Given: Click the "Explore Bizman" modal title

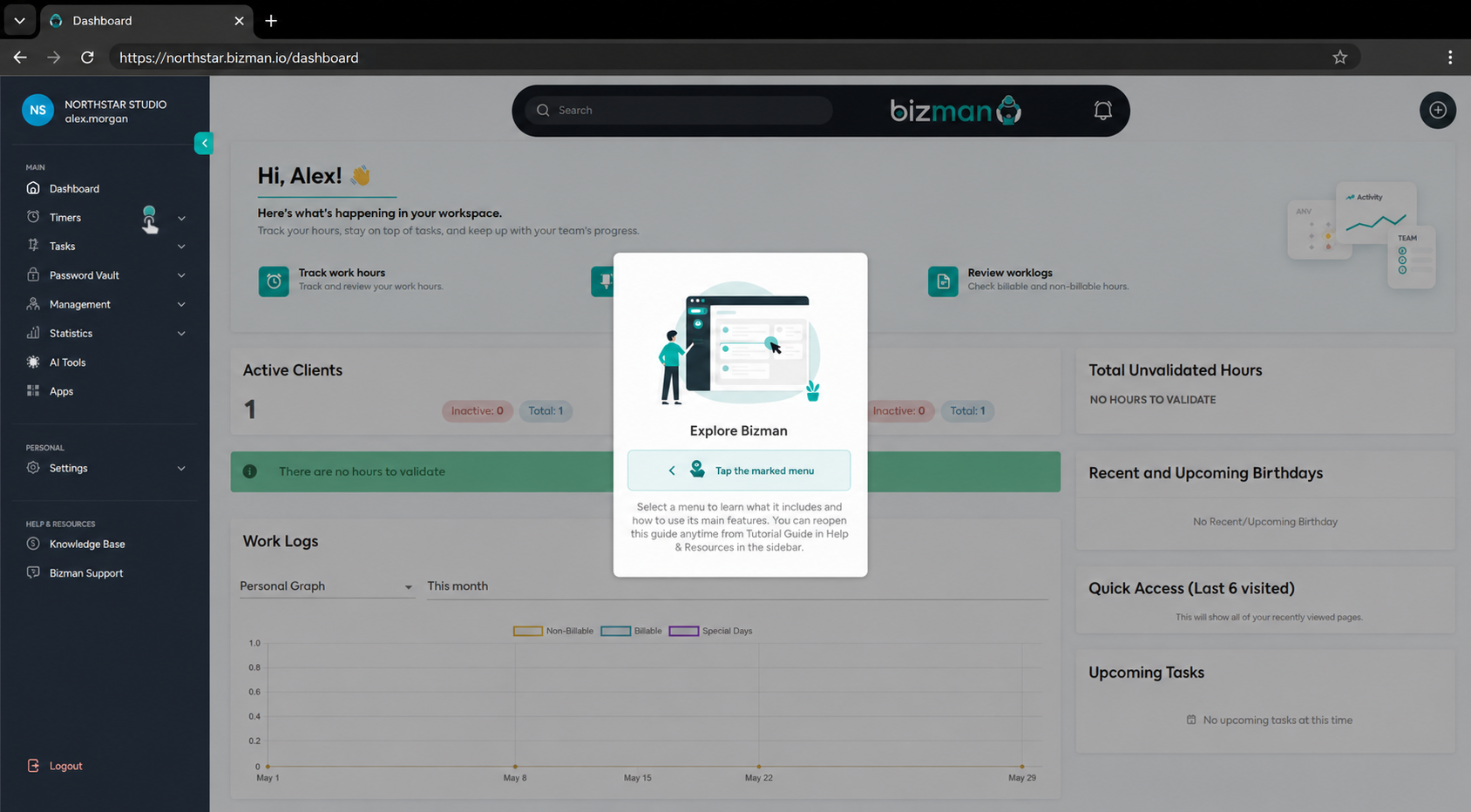Looking at the screenshot, I should 739,430.
